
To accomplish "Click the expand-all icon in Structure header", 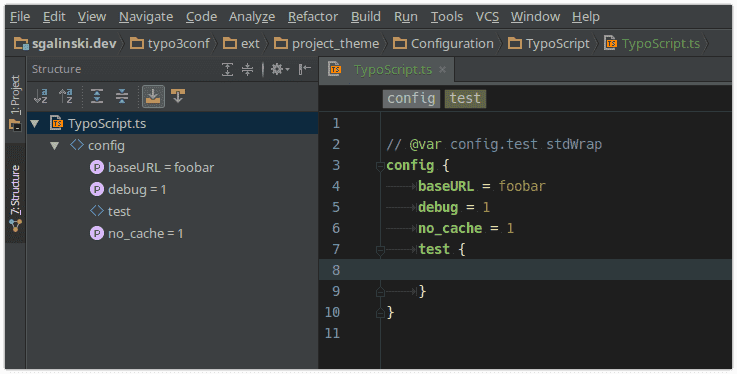I will pyautogui.click(x=227, y=70).
